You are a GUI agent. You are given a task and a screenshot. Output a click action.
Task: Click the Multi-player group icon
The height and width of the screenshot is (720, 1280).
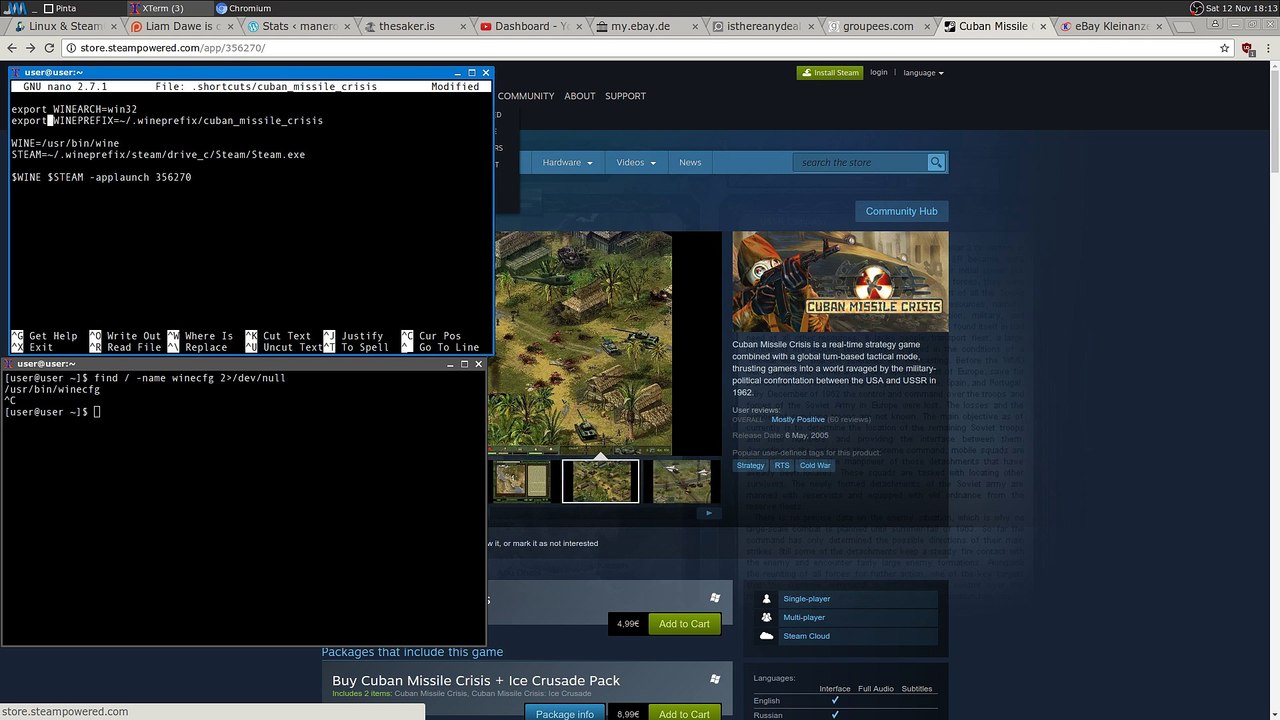coord(766,617)
